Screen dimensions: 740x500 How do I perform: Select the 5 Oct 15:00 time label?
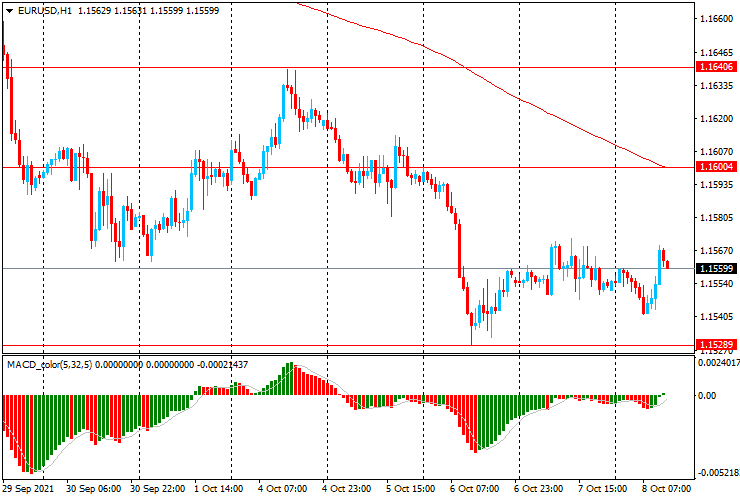tap(411, 488)
